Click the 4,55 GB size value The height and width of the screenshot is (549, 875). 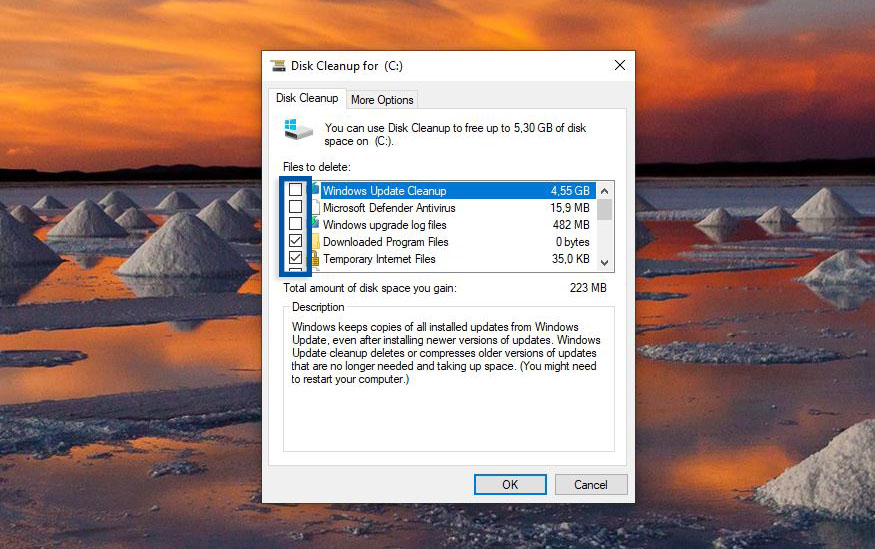coord(570,191)
